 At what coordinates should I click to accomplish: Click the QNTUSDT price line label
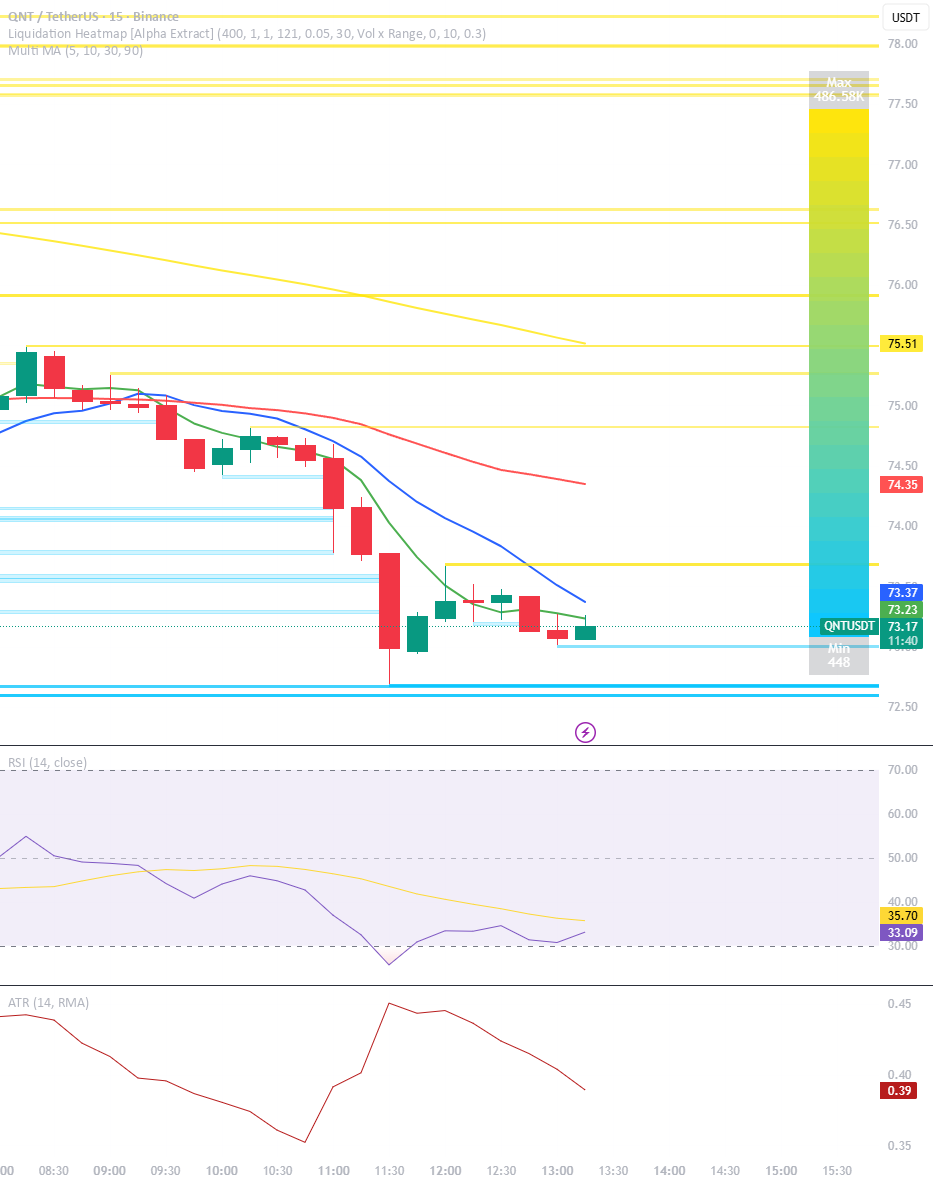tap(849, 626)
